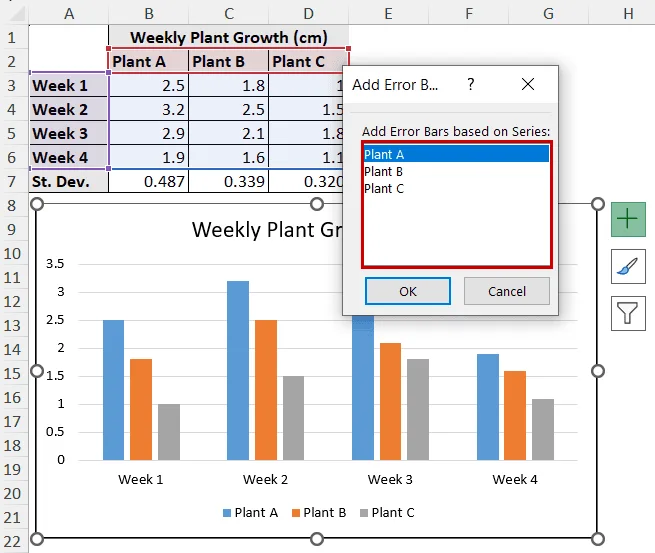Select Plant A in series list
This screenshot has height=553, width=655.
(x=456, y=154)
